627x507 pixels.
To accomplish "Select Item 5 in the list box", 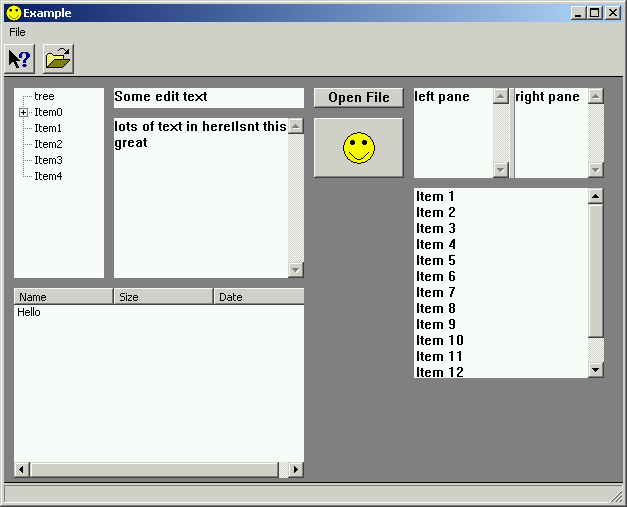I will click(x=436, y=260).
